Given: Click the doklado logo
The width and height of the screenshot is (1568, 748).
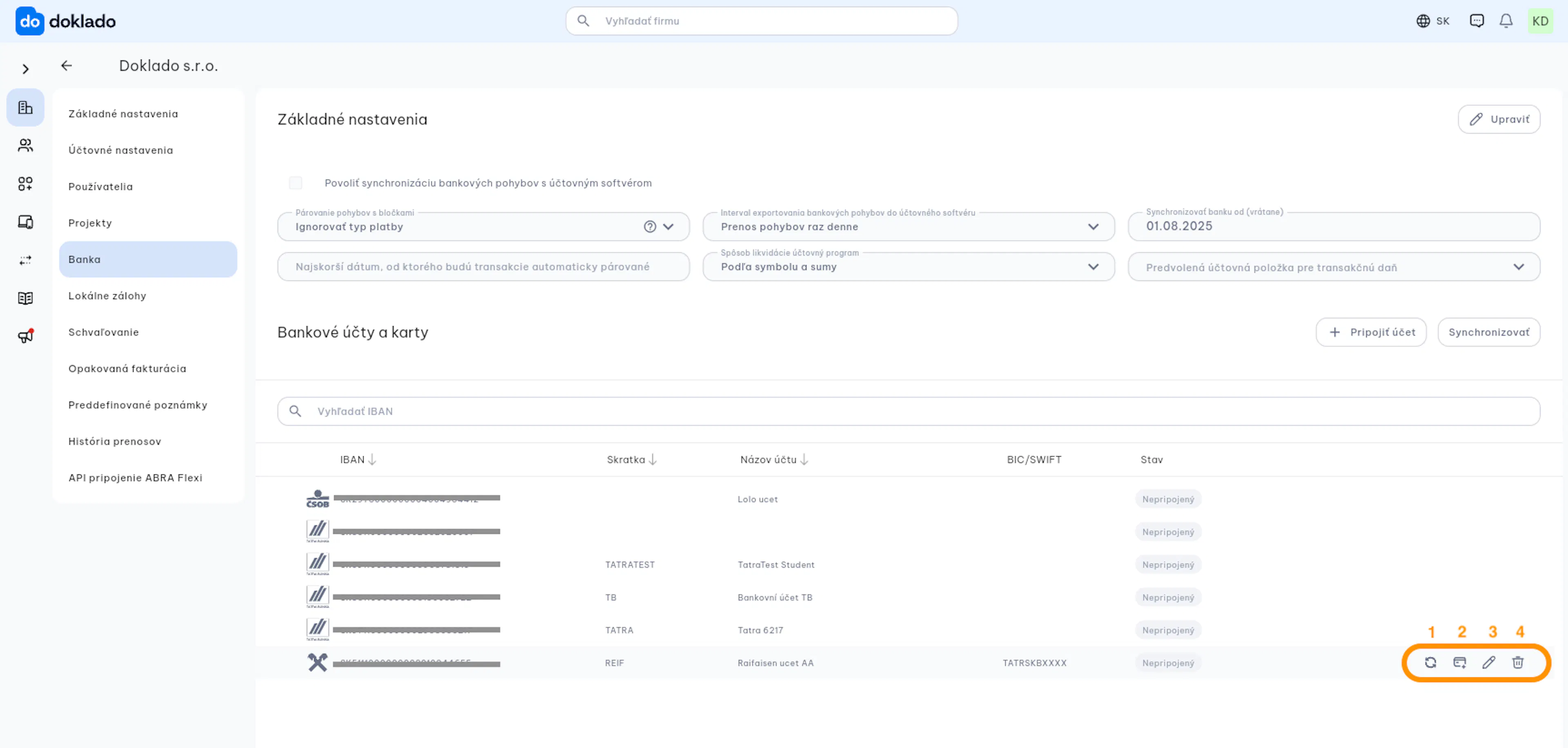Looking at the screenshot, I should coord(66,21).
